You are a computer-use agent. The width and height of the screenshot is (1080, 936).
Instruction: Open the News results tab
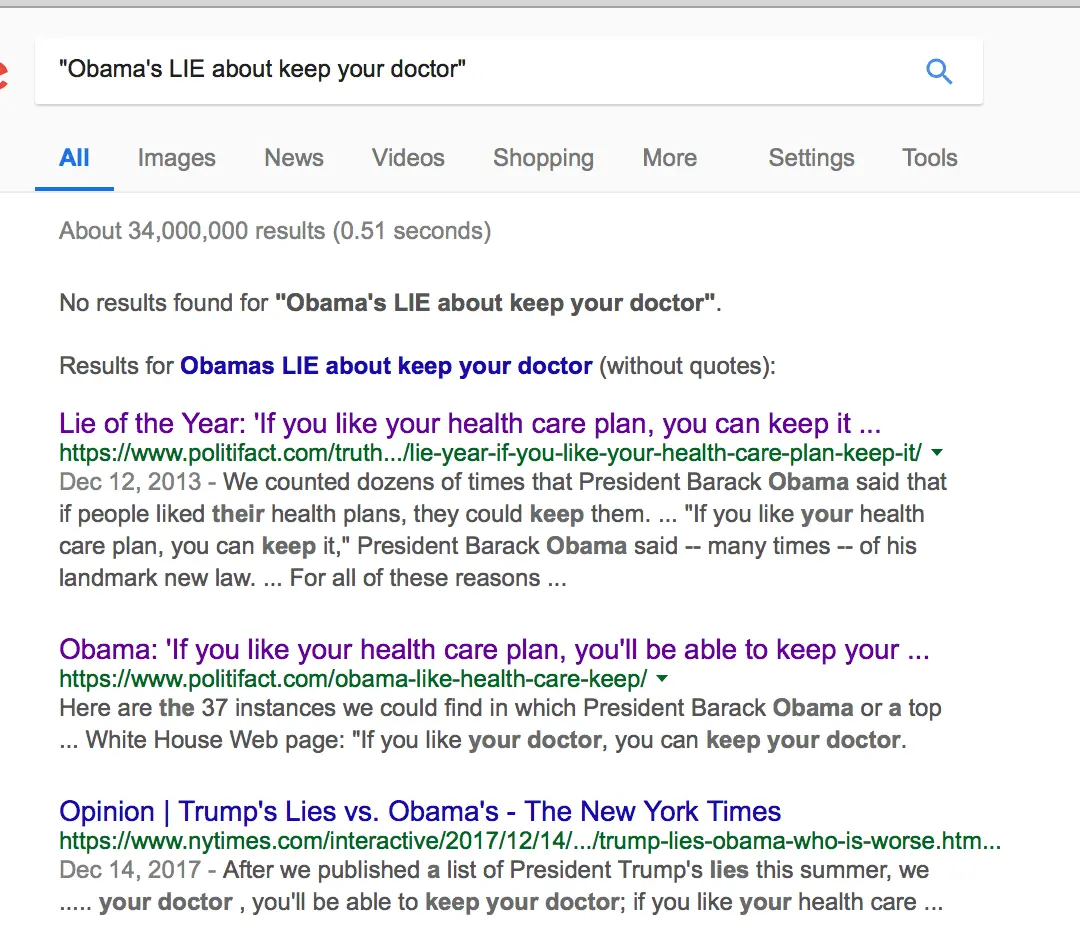pyautogui.click(x=294, y=158)
